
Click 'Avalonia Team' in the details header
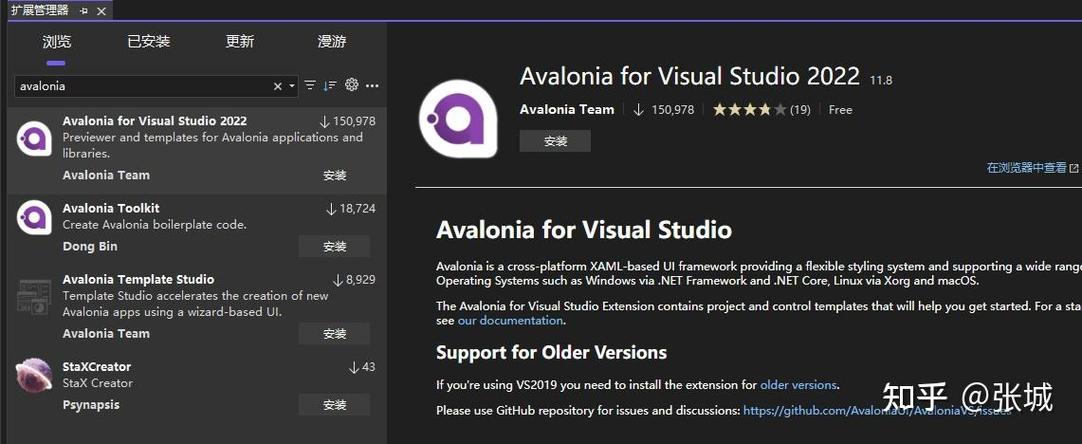click(567, 109)
